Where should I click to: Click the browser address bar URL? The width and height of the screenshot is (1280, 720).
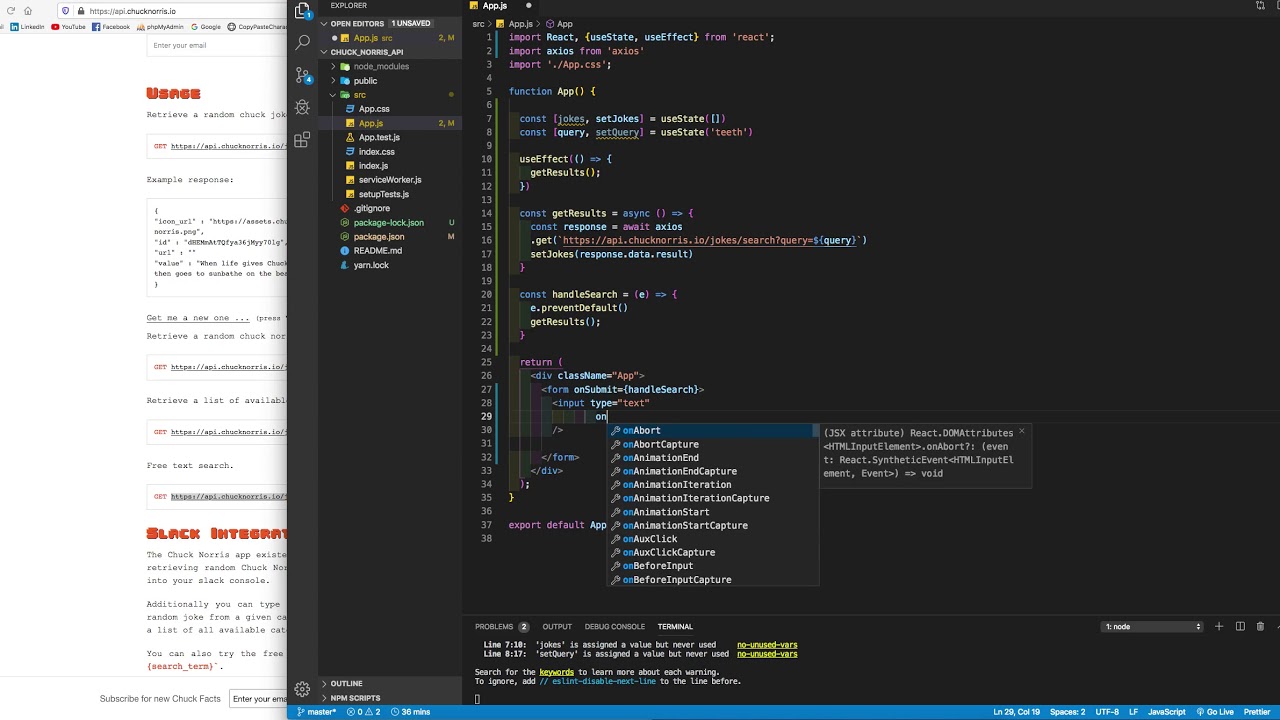(x=132, y=11)
